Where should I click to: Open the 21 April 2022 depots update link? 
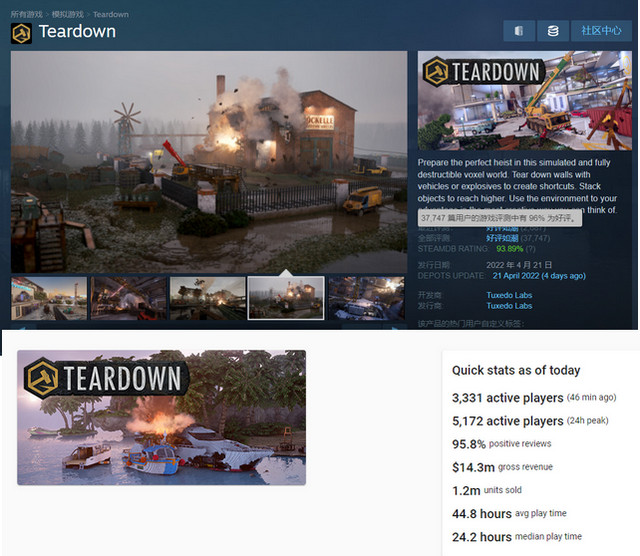(x=539, y=276)
